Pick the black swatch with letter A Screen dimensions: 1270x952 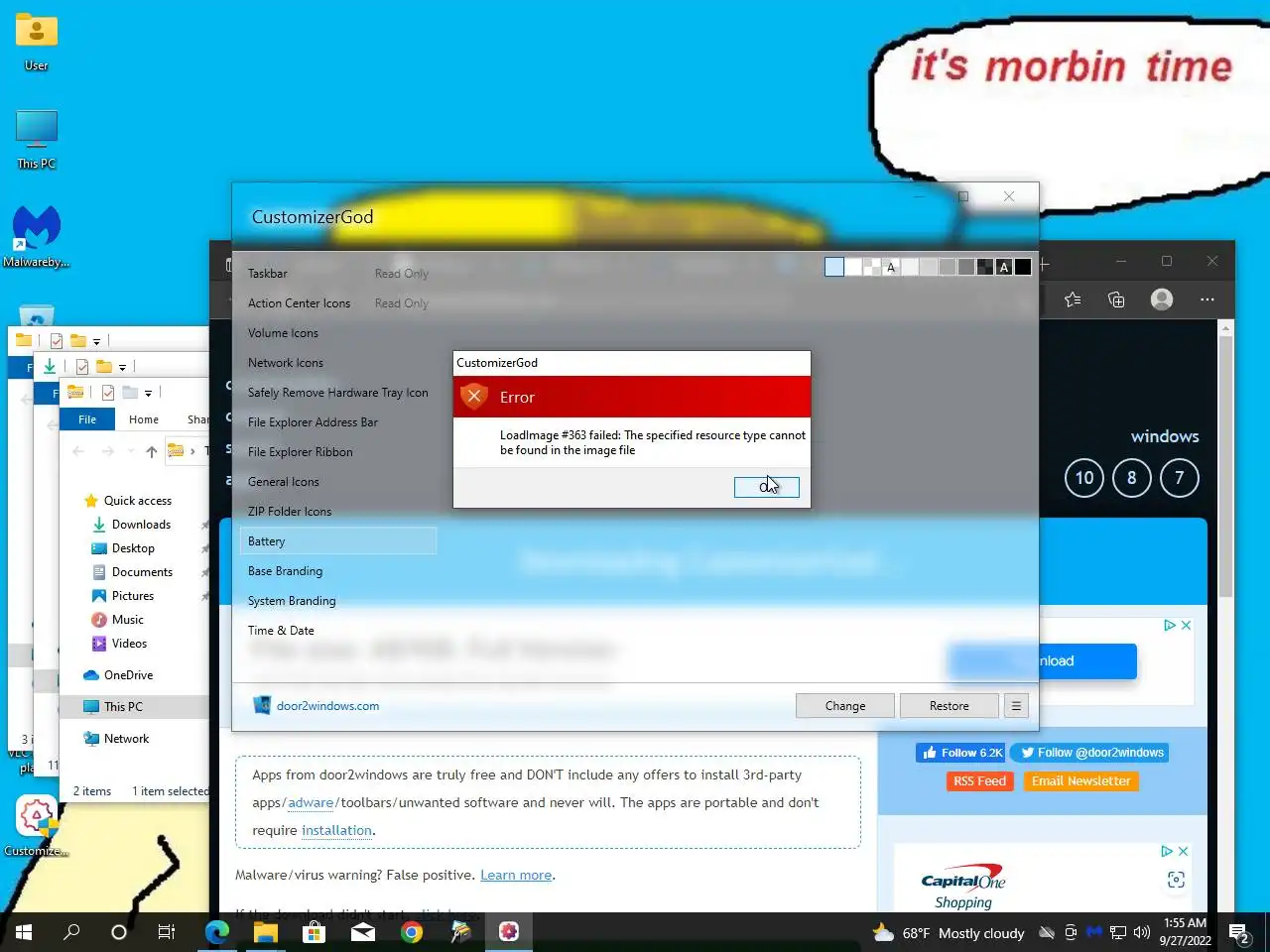[1004, 267]
